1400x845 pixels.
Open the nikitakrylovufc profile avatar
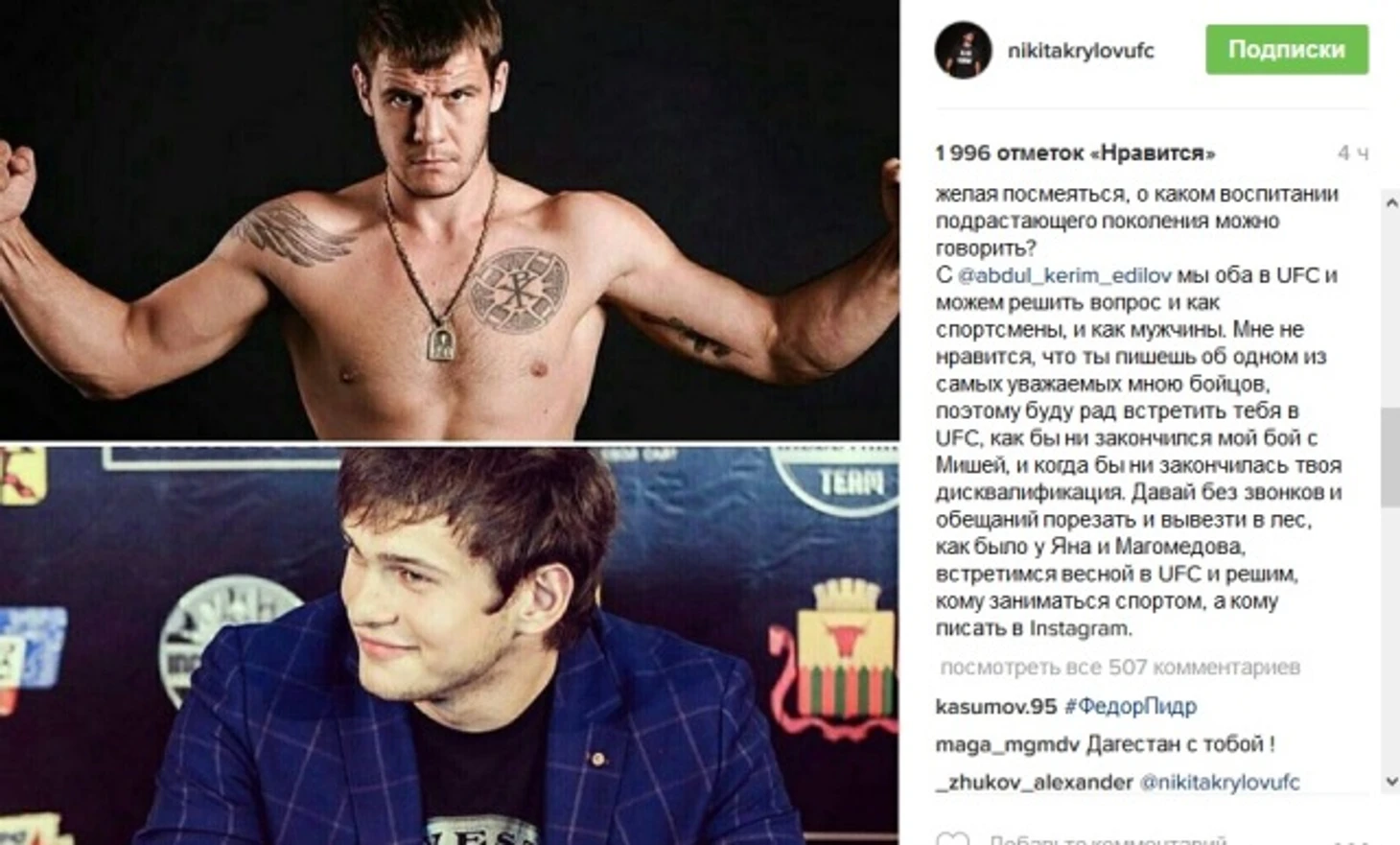(963, 50)
